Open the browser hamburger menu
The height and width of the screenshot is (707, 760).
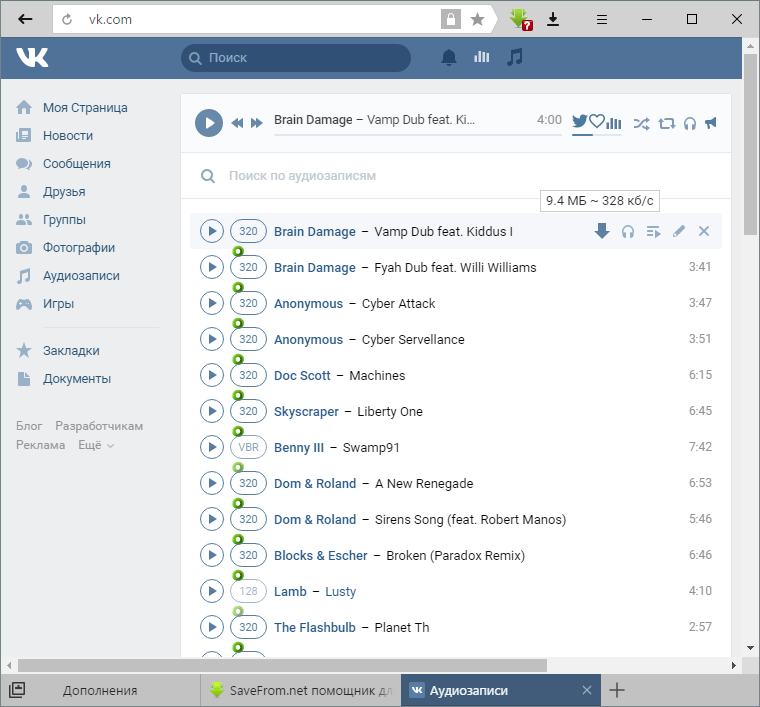coord(602,19)
